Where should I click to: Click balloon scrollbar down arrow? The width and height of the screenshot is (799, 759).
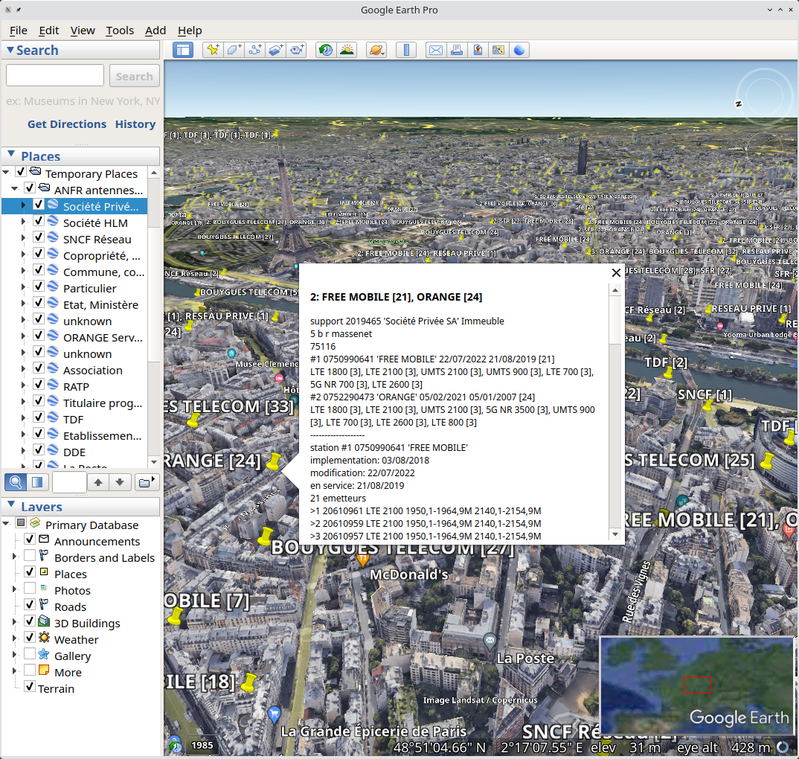(x=615, y=534)
